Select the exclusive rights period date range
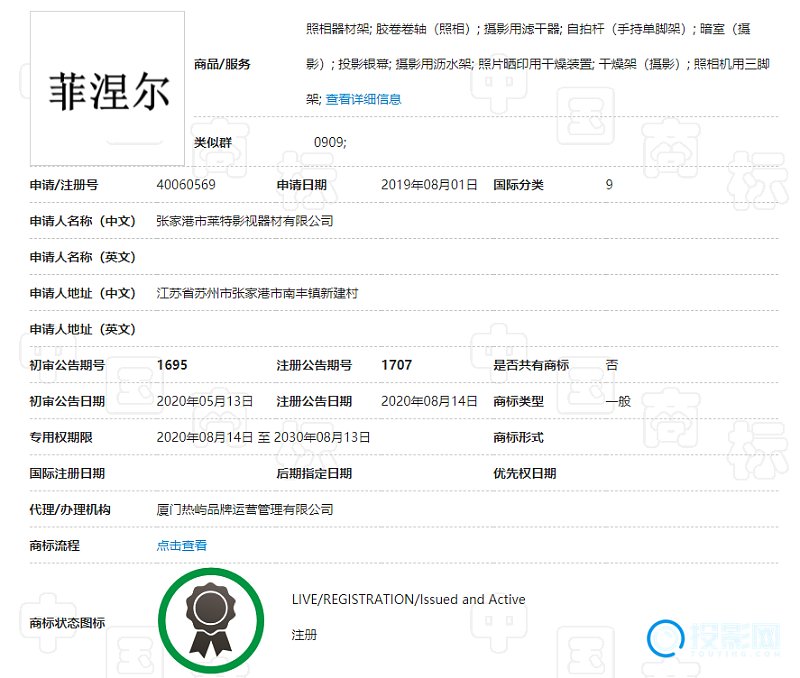The height and width of the screenshot is (678, 800). [x=263, y=438]
